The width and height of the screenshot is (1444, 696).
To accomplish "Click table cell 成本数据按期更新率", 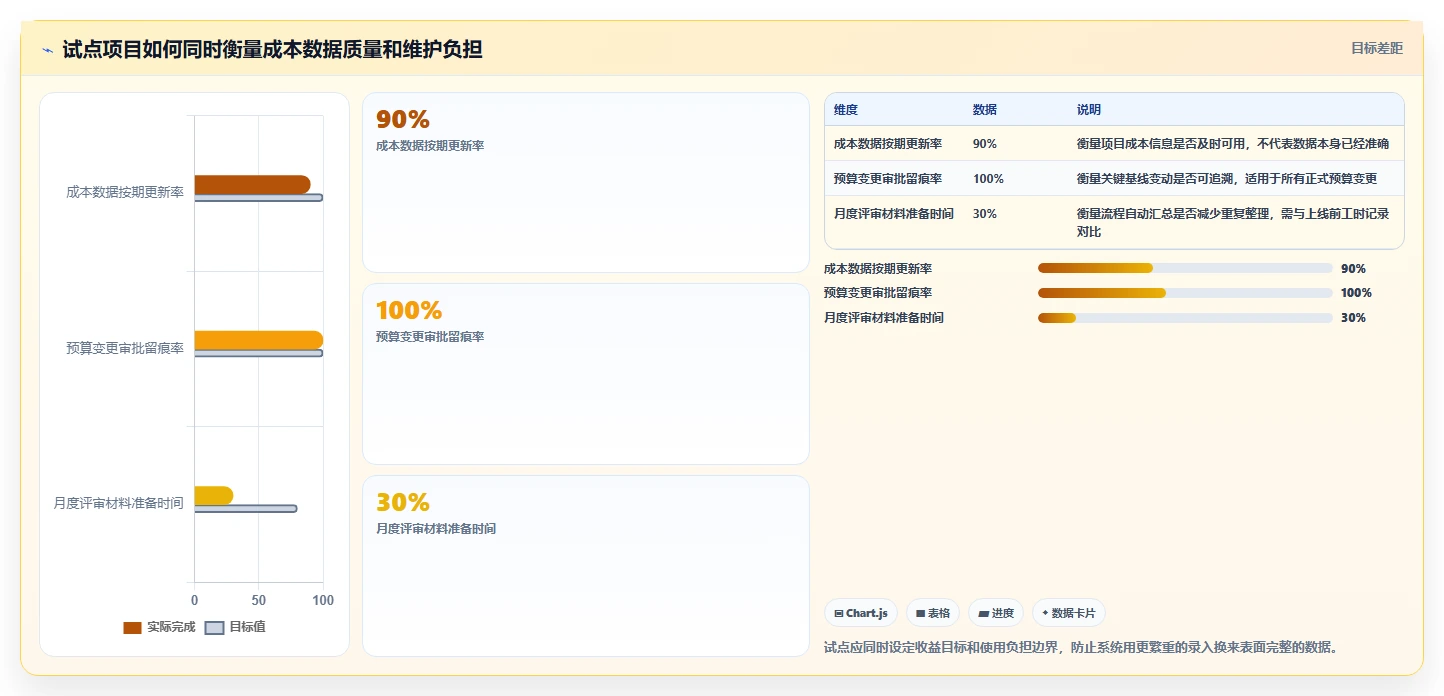I will tap(888, 144).
